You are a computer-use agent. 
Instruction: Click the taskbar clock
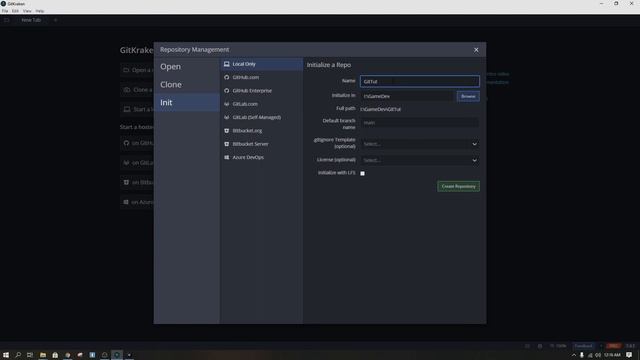coord(612,355)
